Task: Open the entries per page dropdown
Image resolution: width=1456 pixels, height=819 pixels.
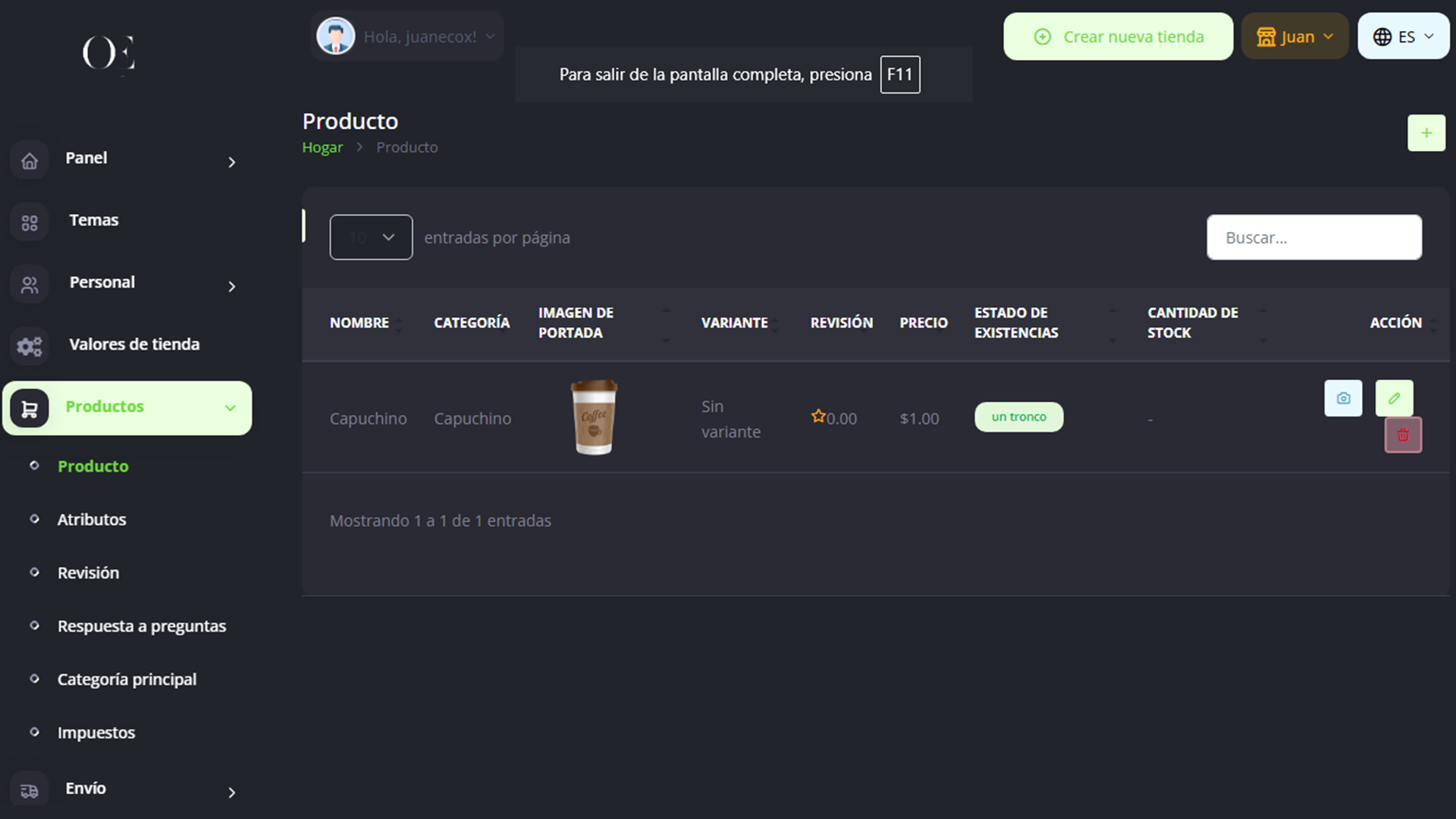Action: click(x=371, y=237)
